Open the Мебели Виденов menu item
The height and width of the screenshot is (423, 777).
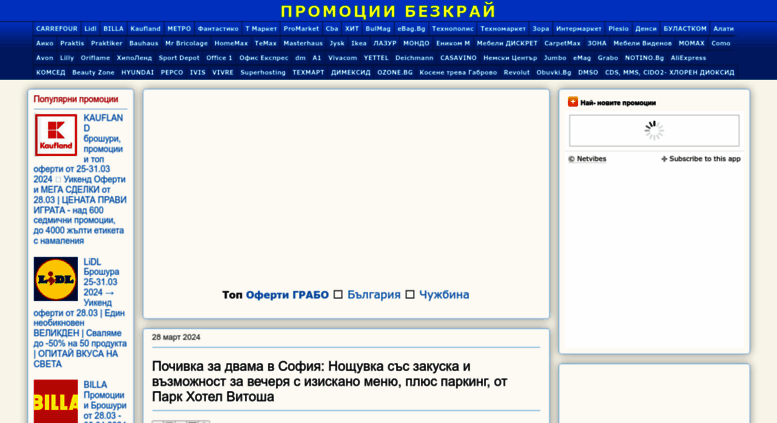pos(642,43)
